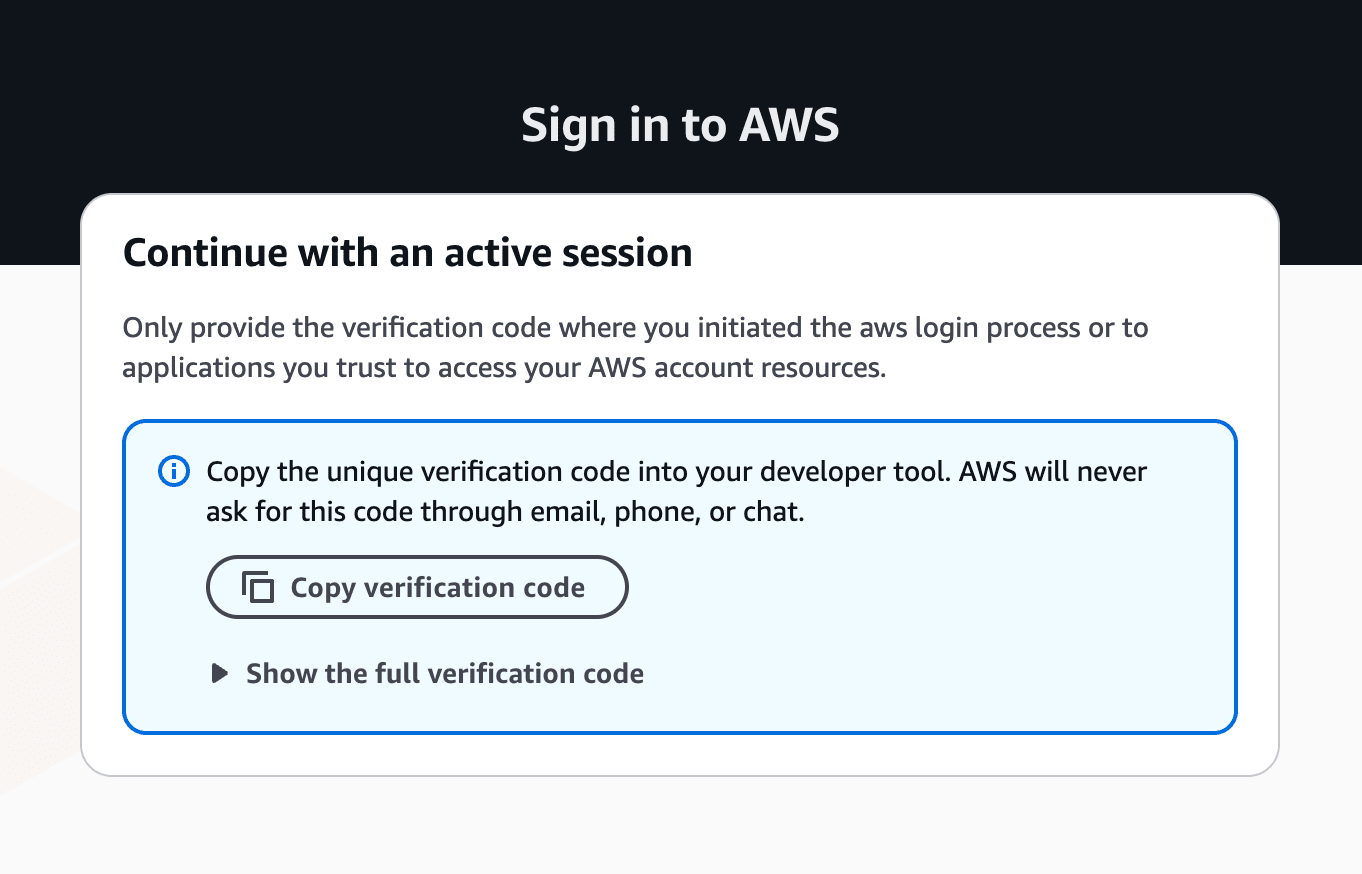This screenshot has height=874, width=1362.
Task: Click the 'Continue with an active session' heading
Action: 407,252
